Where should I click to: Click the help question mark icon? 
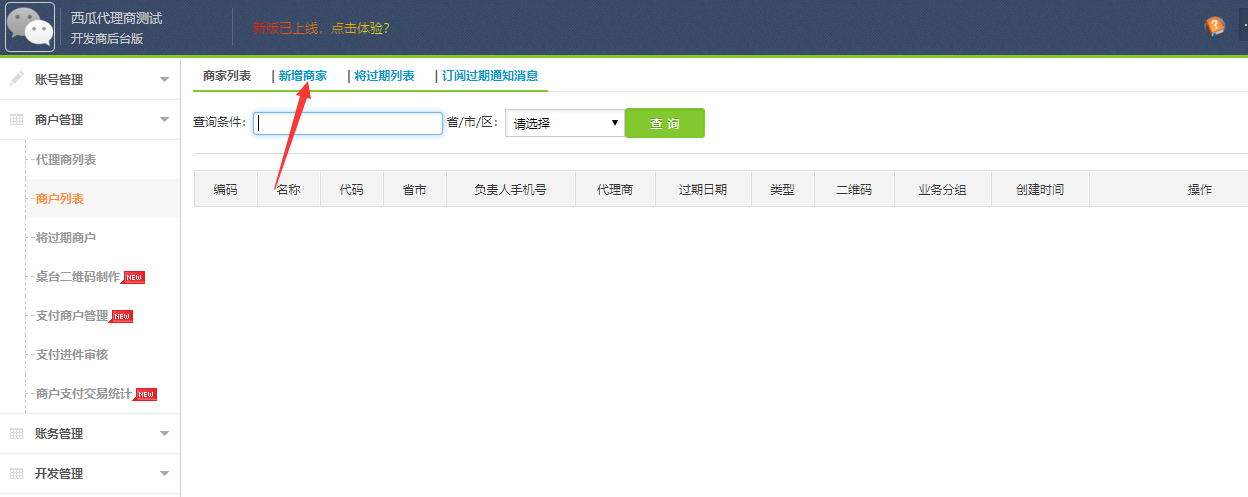point(1215,27)
